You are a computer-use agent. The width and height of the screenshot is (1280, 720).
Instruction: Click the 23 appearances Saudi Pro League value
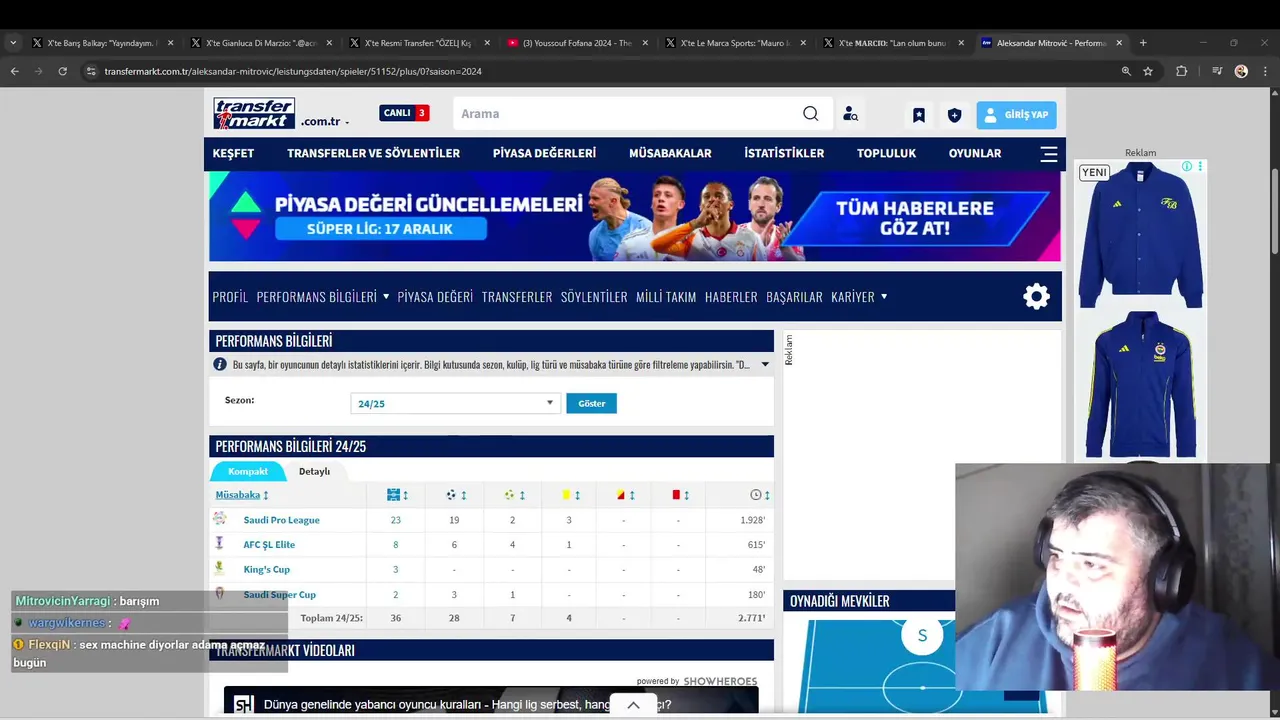click(396, 520)
